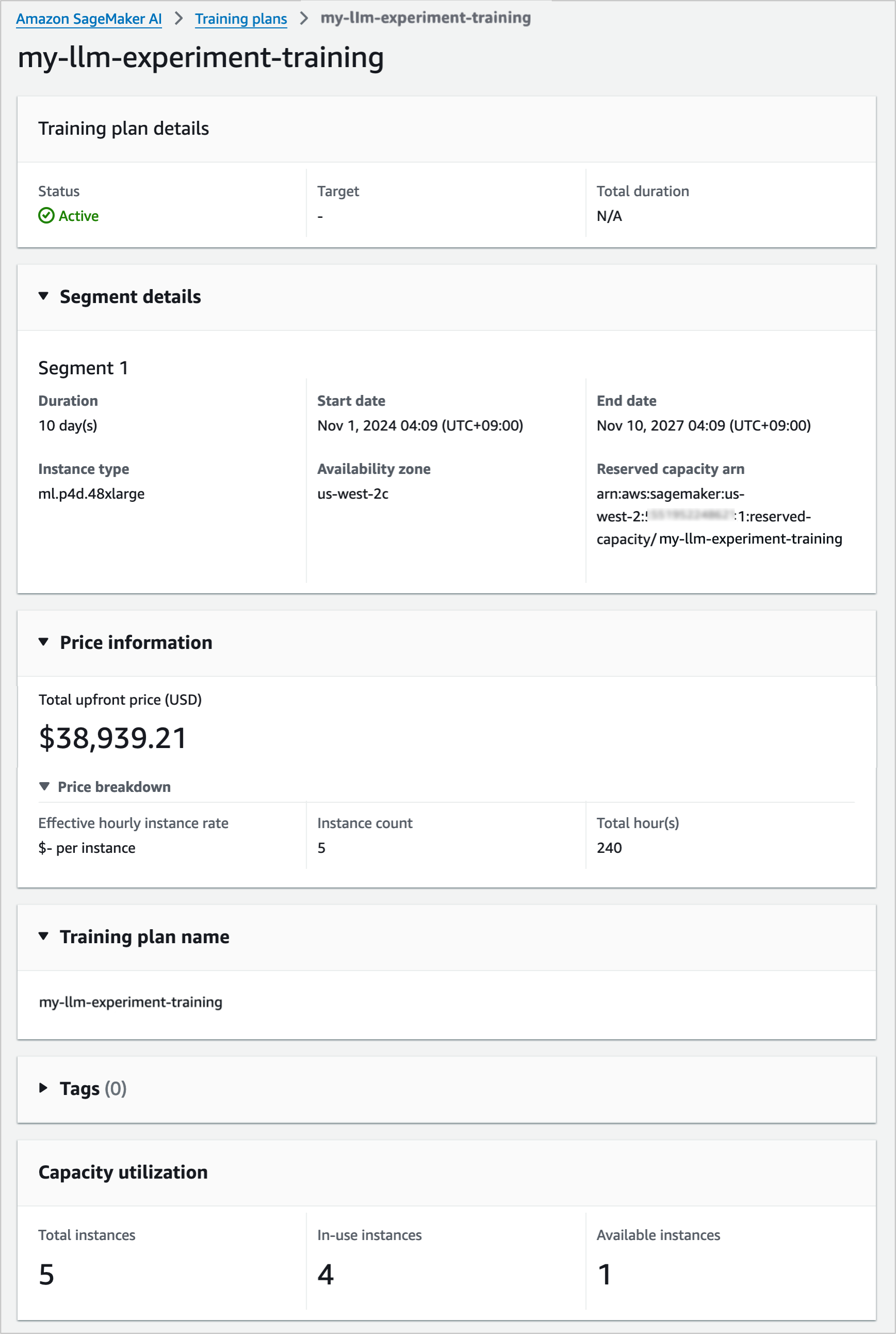
Task: Click end date Nov 10, 2027 04:09
Action: [703, 426]
